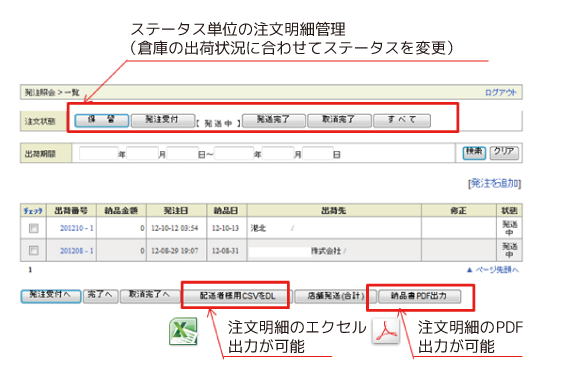
Task: Click delivery date 12-08-31
Action: tap(225, 251)
